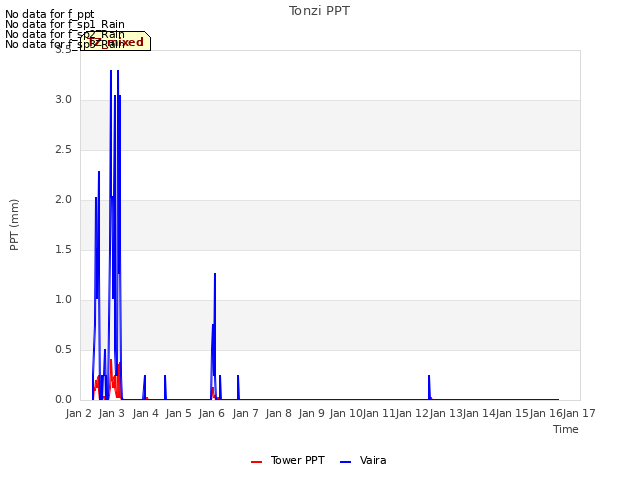Click the TZ_mixed annotation label
The width and height of the screenshot is (640, 480).
click(x=116, y=42)
